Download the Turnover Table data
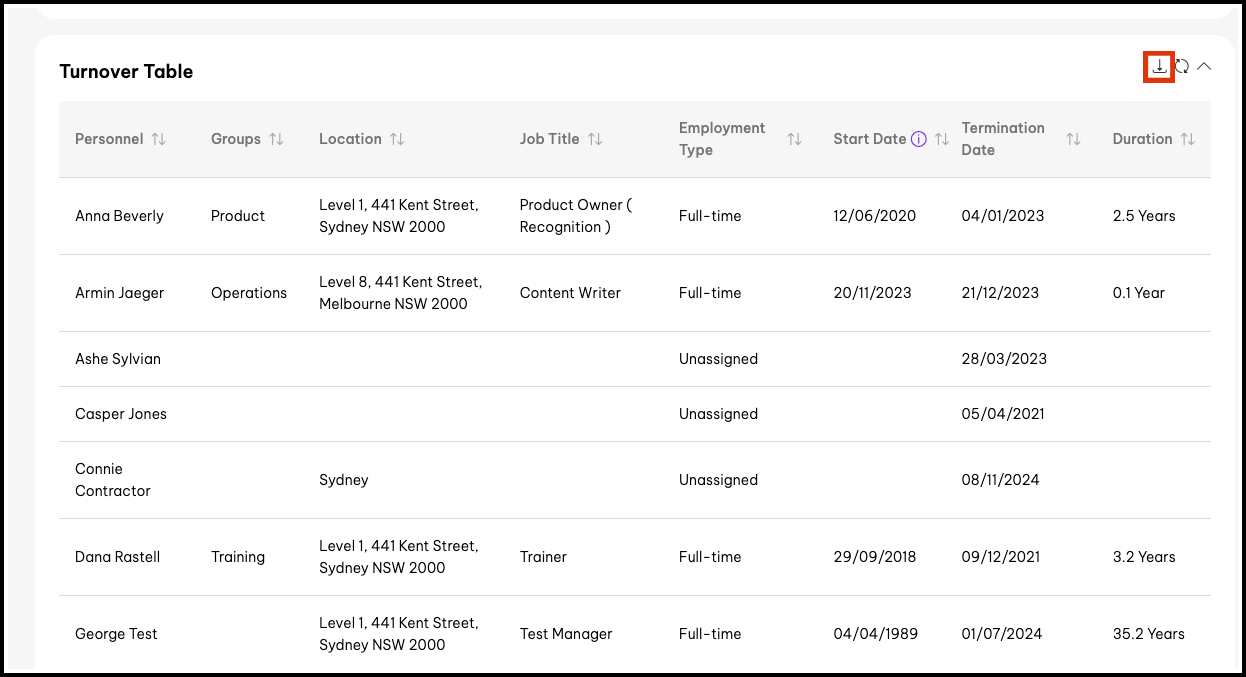Viewport: 1246px width, 677px height. pyautogui.click(x=1158, y=67)
